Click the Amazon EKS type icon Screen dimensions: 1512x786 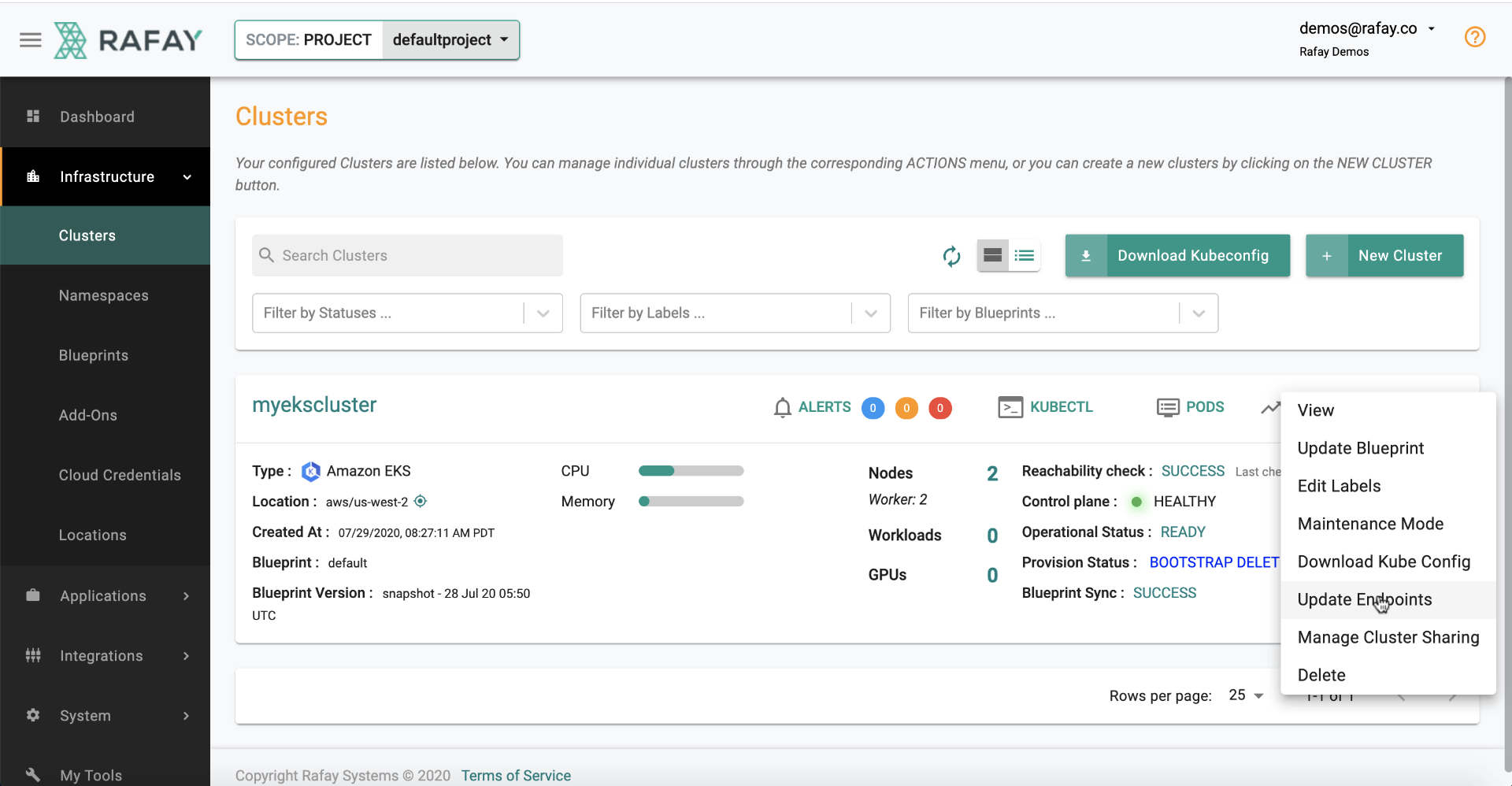point(311,471)
